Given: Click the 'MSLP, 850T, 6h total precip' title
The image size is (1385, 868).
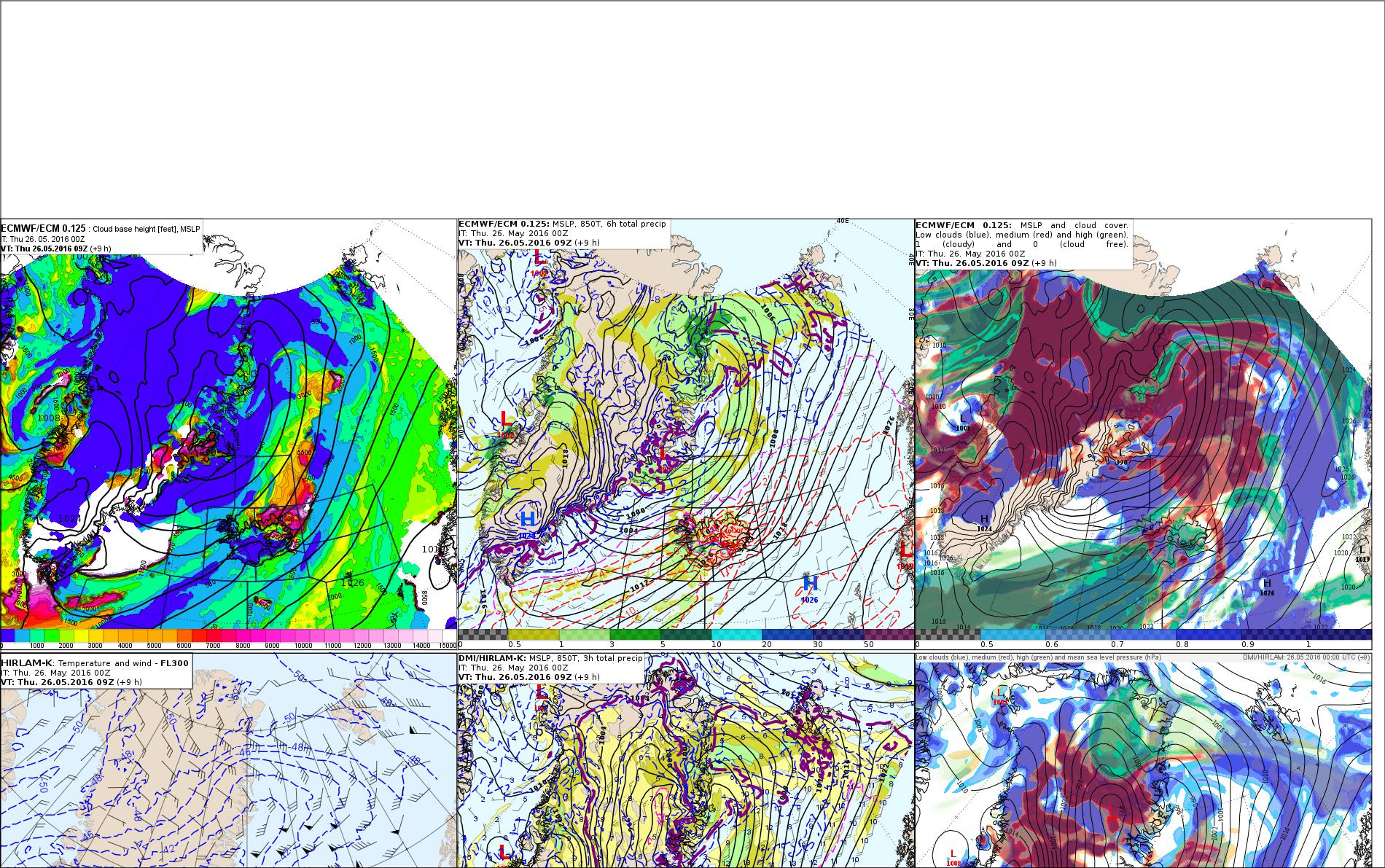Looking at the screenshot, I should point(609,224).
